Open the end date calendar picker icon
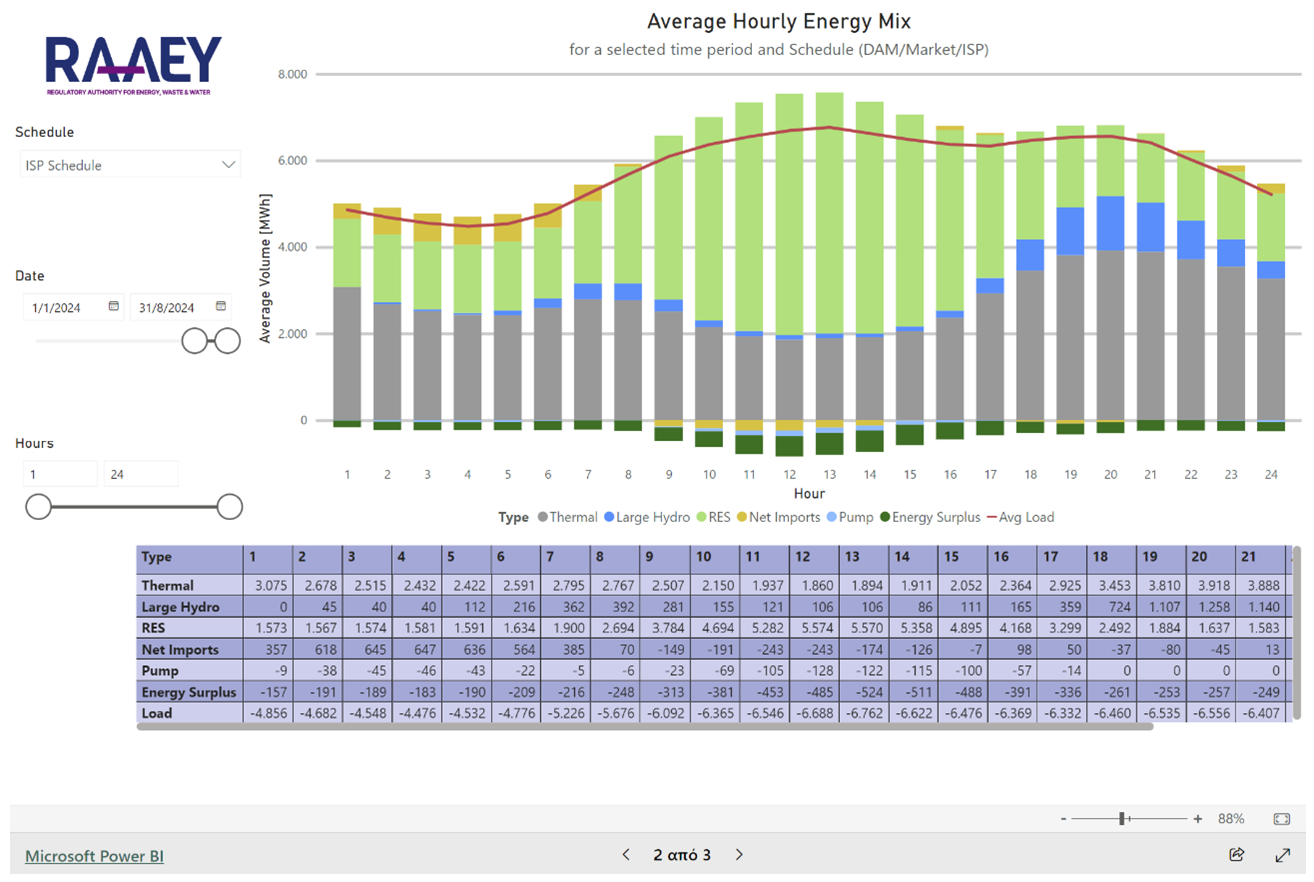 click(x=221, y=306)
